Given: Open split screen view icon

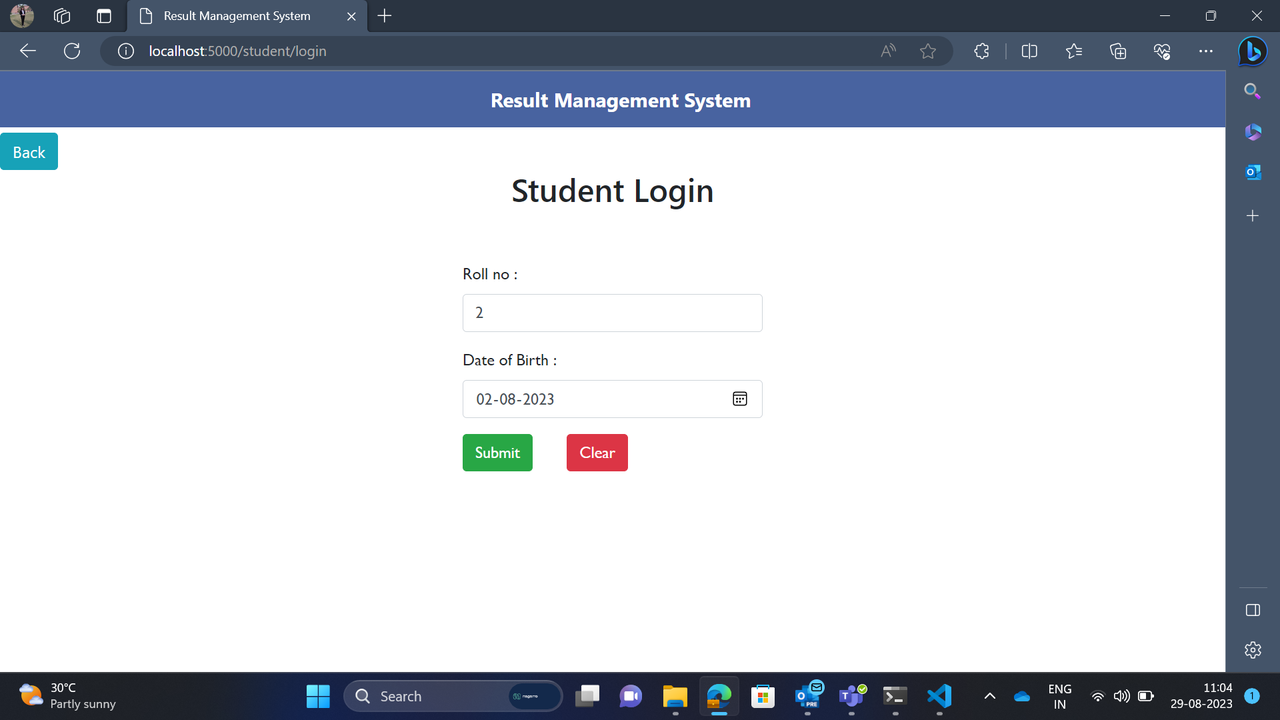Looking at the screenshot, I should 1029,51.
